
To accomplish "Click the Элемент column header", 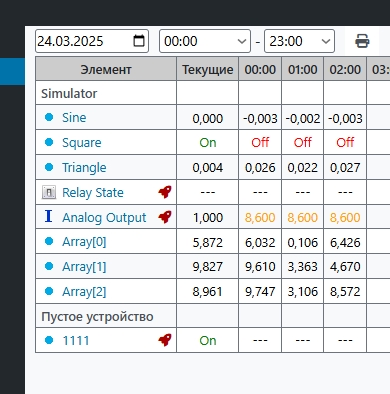I will click(106, 69).
